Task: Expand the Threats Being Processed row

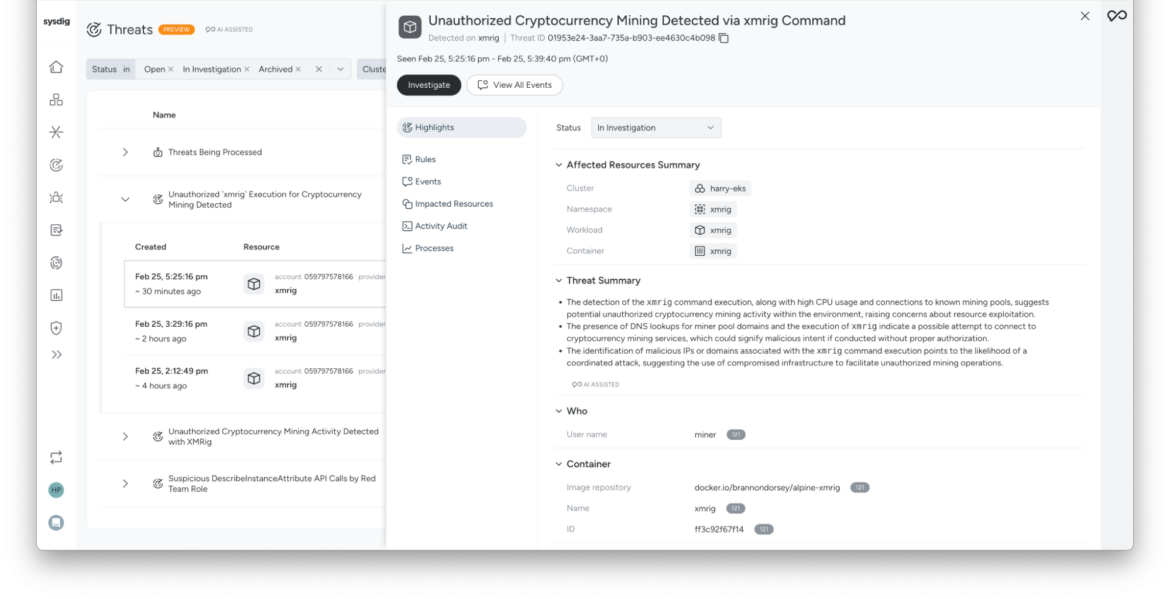Action: click(125, 152)
